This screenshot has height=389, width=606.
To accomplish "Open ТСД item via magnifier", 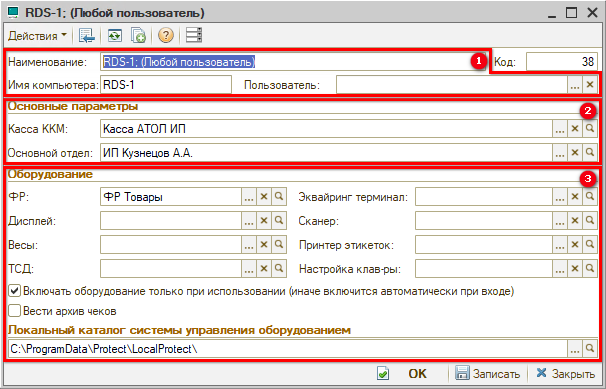I will [279, 269].
